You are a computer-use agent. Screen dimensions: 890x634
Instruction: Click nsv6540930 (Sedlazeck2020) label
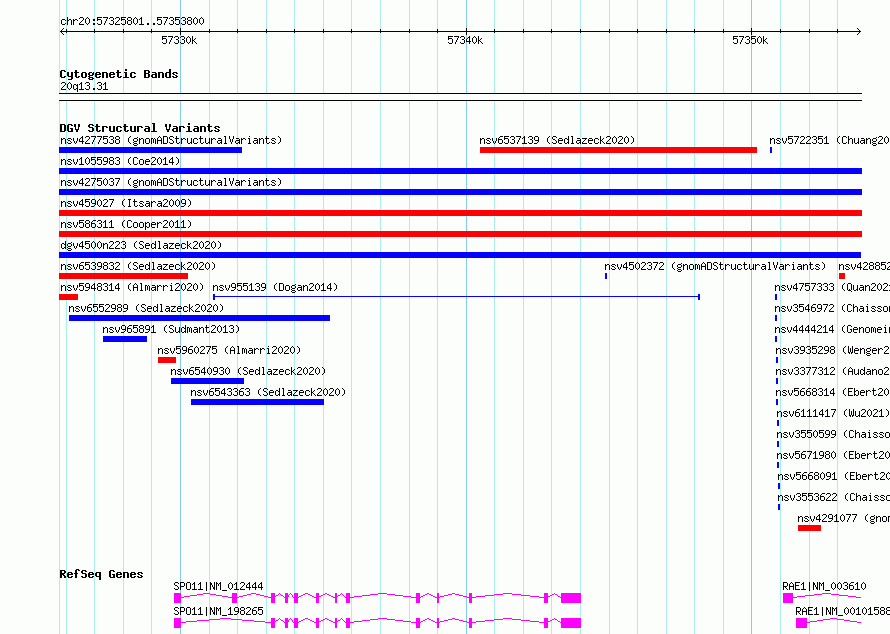248,371
